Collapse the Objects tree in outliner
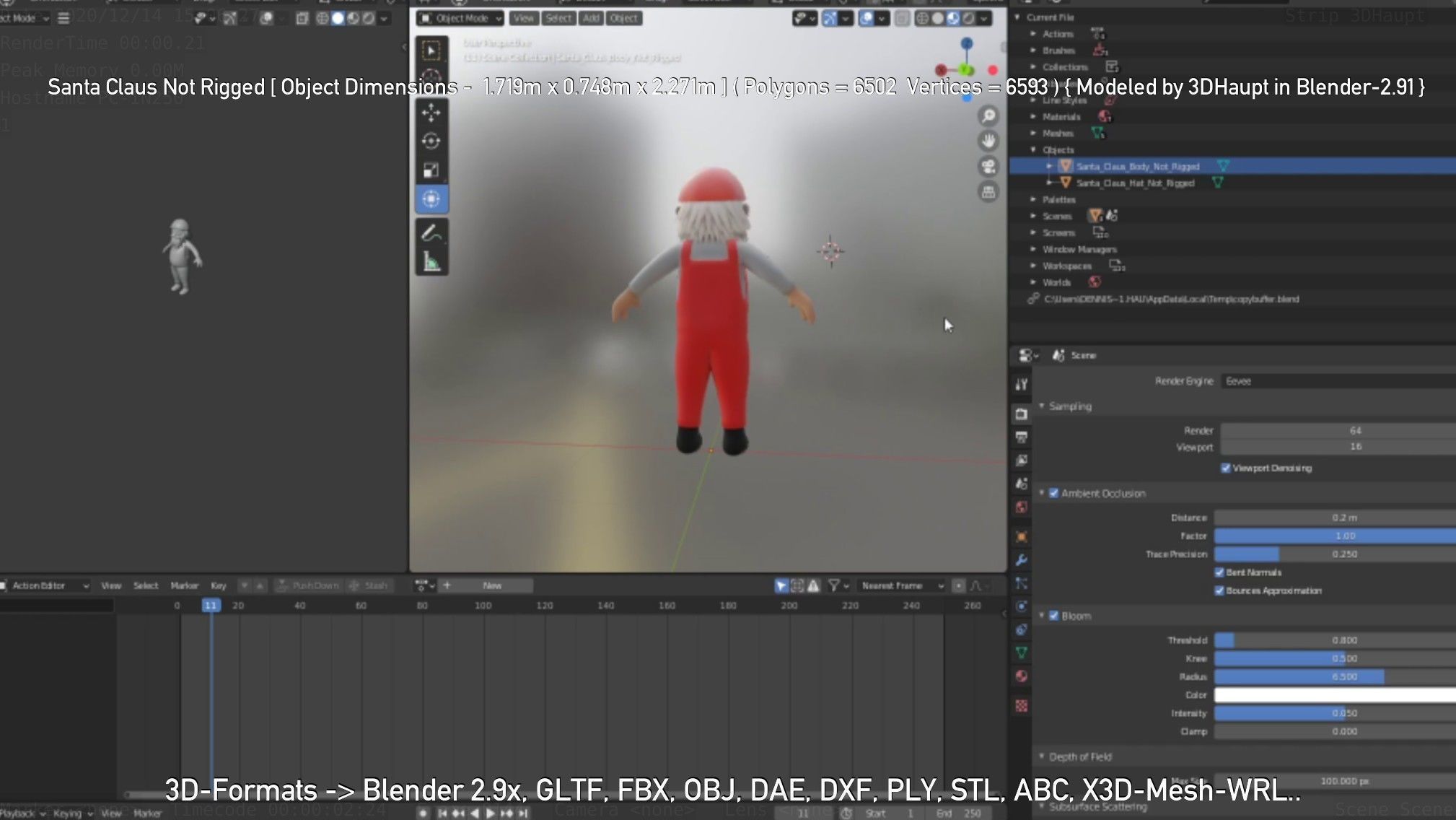Image resolution: width=1456 pixels, height=820 pixels. pos(1033,149)
